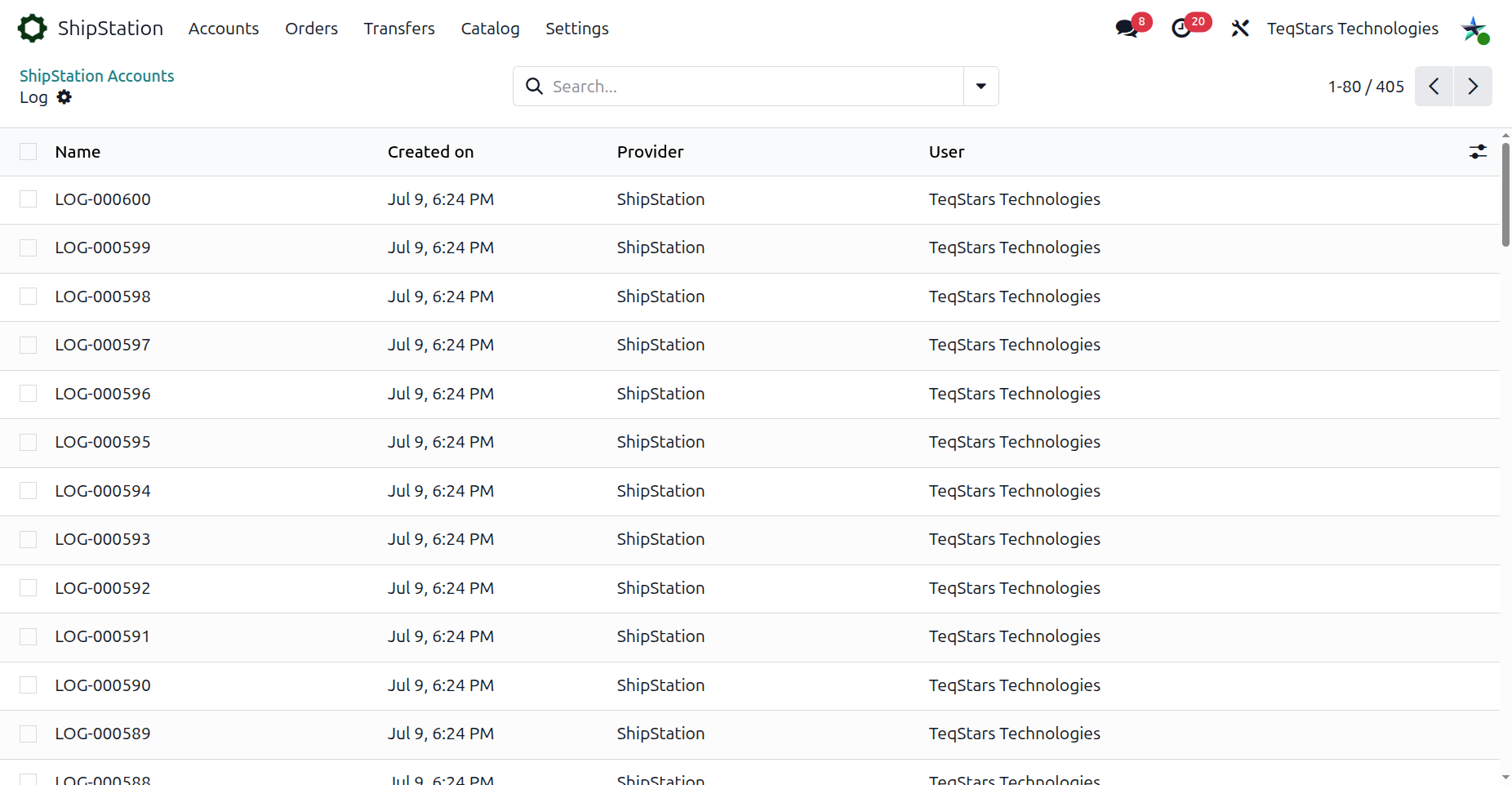
Task: Click the search magnifier icon
Action: [534, 87]
